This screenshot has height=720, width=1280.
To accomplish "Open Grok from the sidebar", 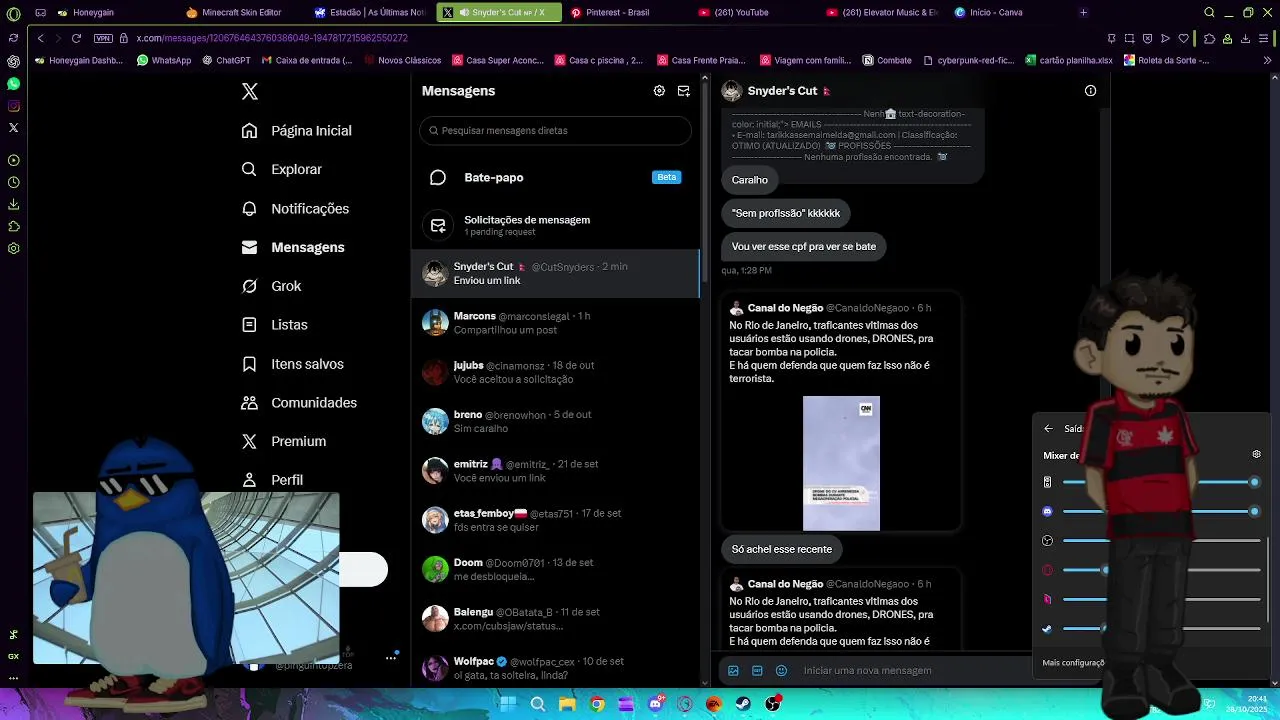I will 271,286.
